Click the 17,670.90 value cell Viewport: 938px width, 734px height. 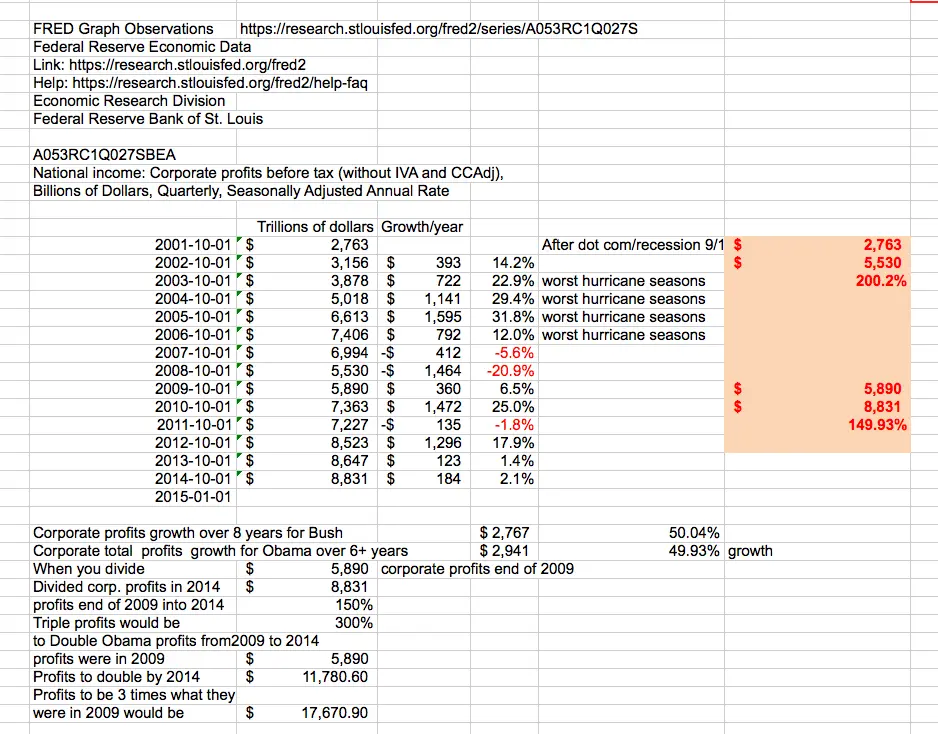pyautogui.click(x=335, y=712)
